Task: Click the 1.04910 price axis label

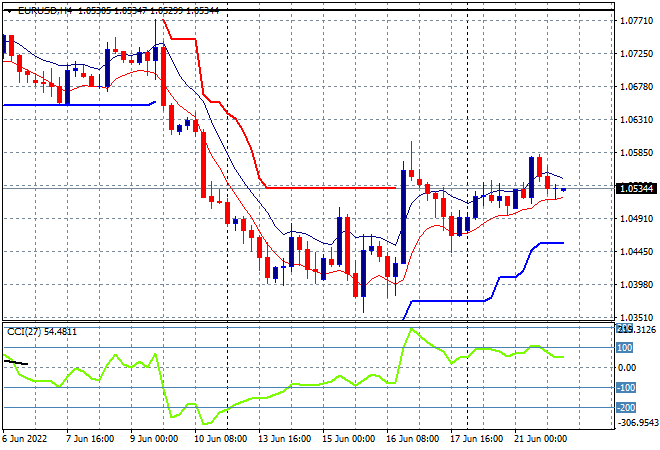Action: point(636,218)
